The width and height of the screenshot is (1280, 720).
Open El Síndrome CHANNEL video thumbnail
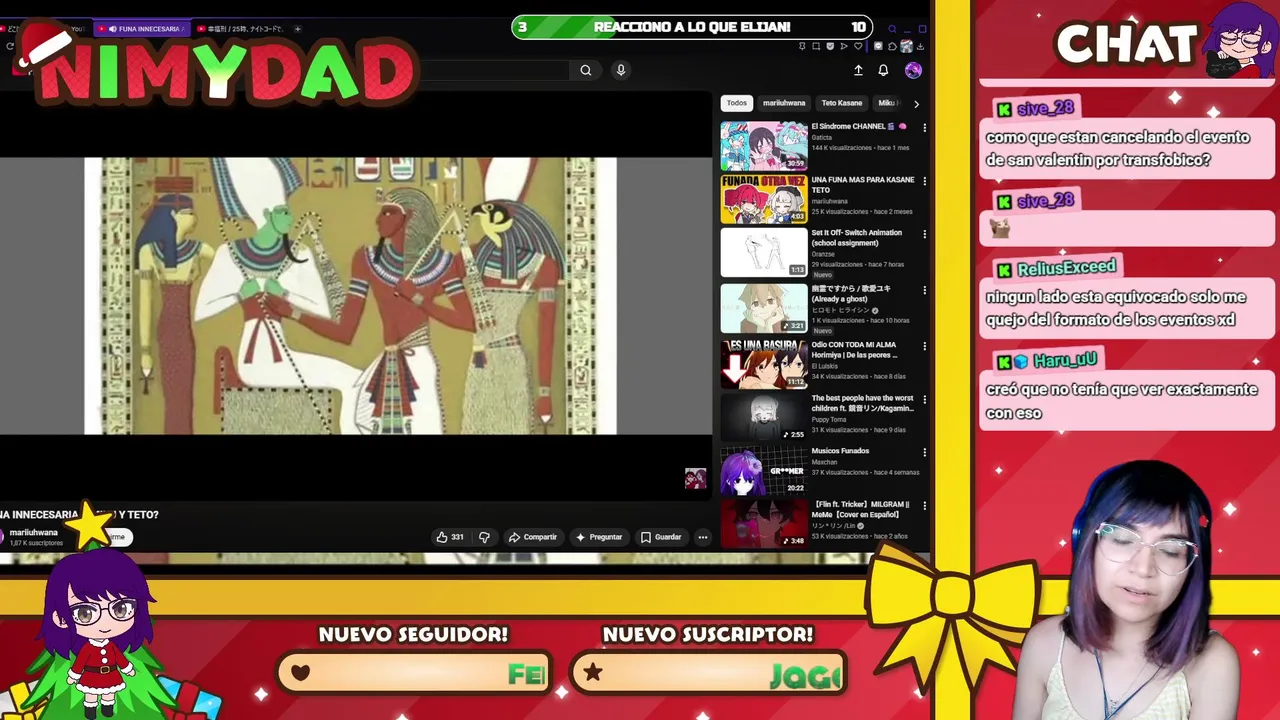point(764,146)
